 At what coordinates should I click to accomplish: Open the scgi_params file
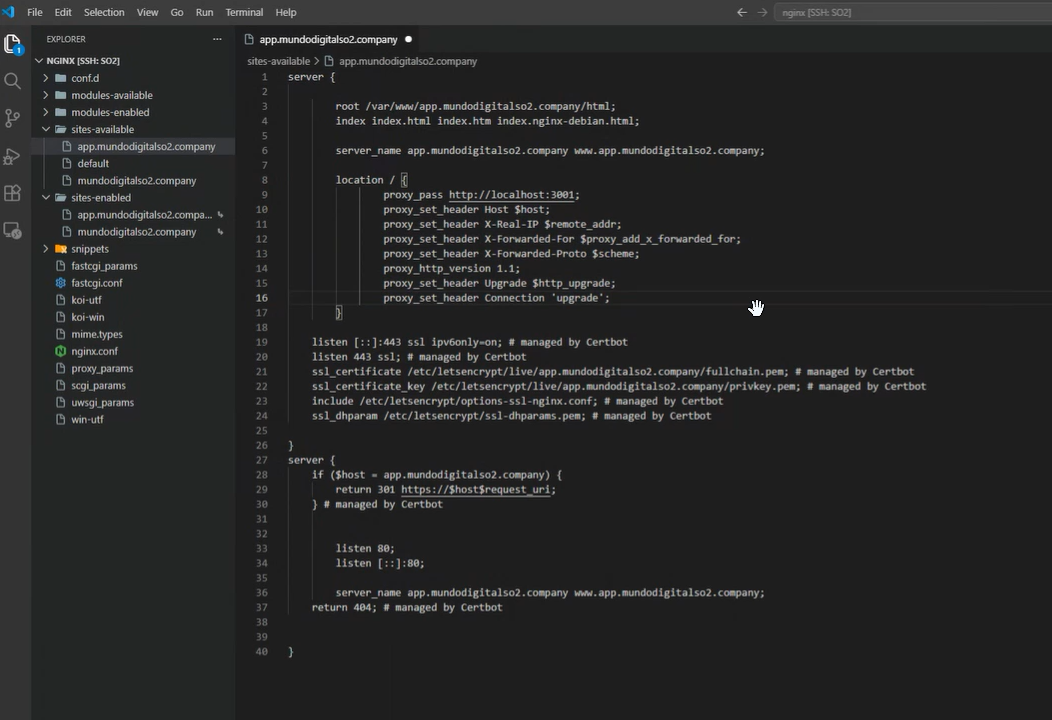(x=134, y=385)
